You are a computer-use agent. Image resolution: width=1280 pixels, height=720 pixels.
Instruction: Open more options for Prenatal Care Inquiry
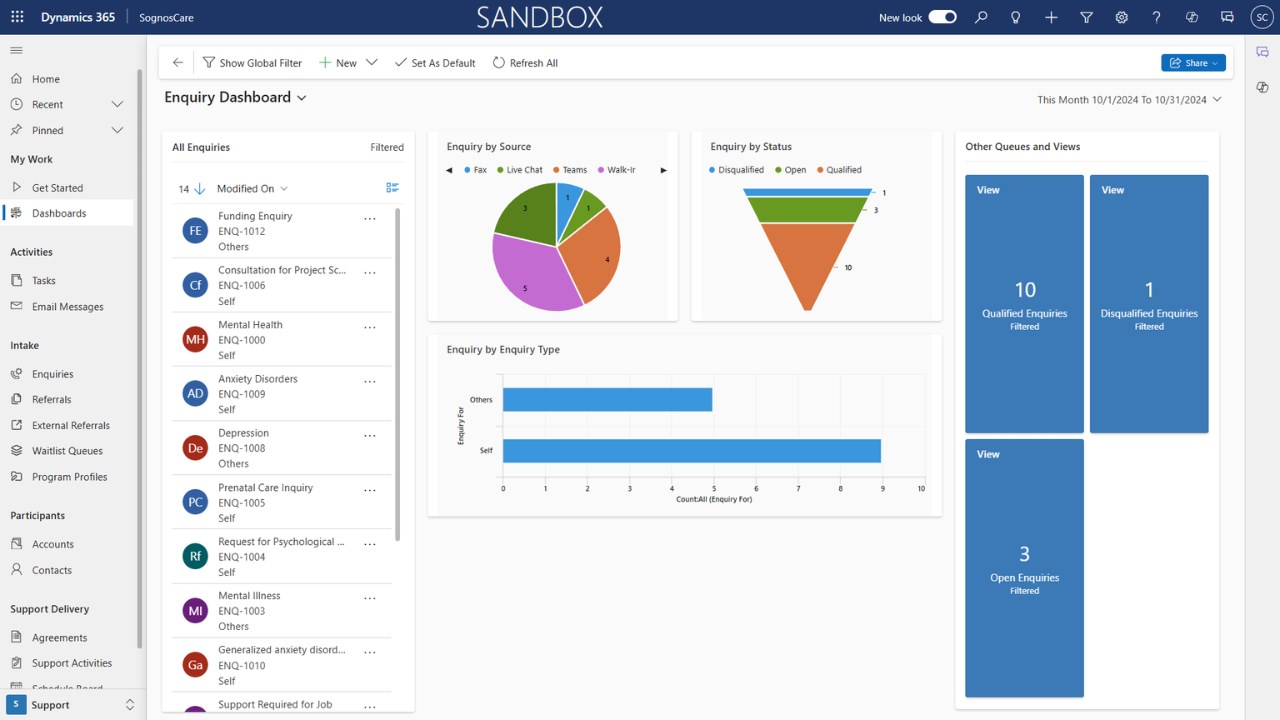pos(370,490)
